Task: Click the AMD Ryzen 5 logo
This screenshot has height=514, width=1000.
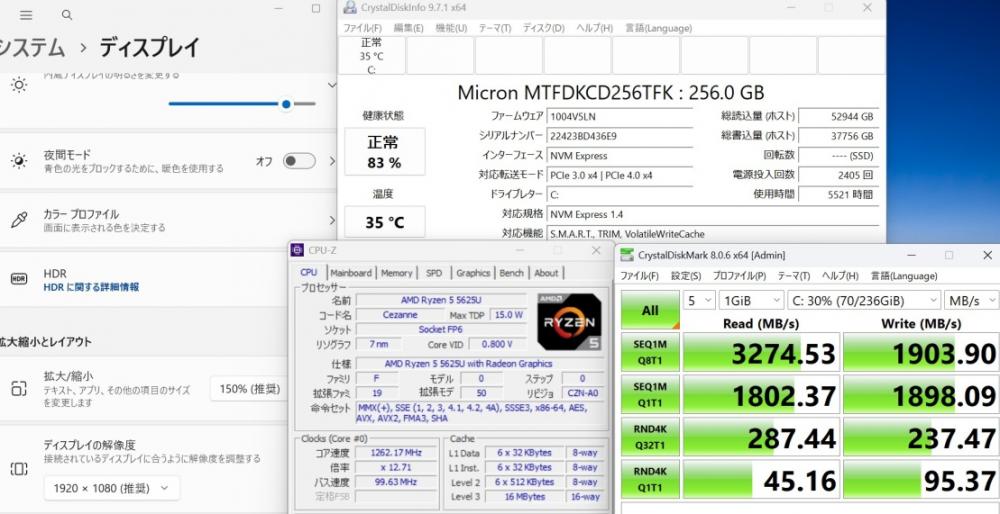Action: (x=569, y=321)
